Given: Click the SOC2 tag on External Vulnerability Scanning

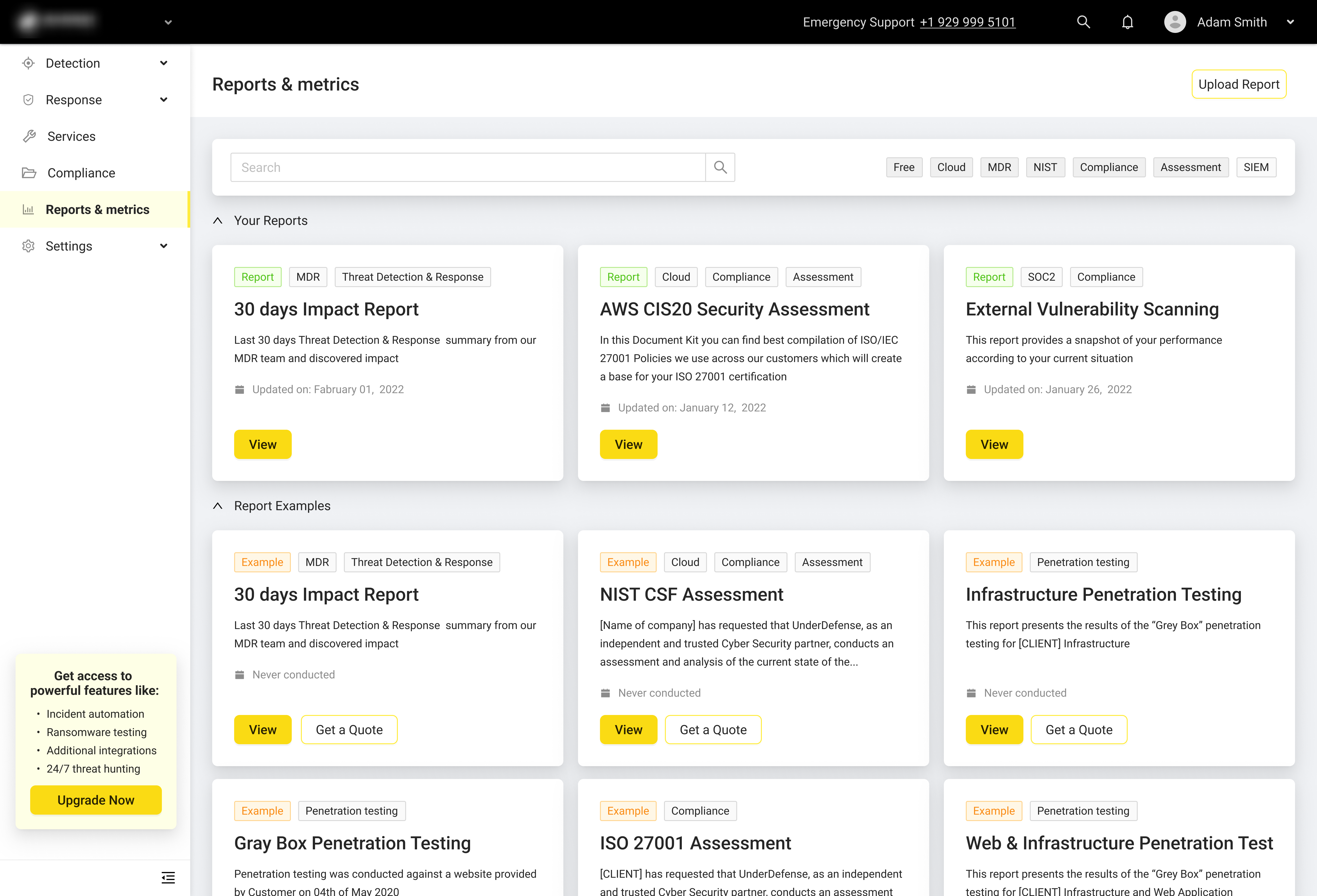Looking at the screenshot, I should [1041, 277].
